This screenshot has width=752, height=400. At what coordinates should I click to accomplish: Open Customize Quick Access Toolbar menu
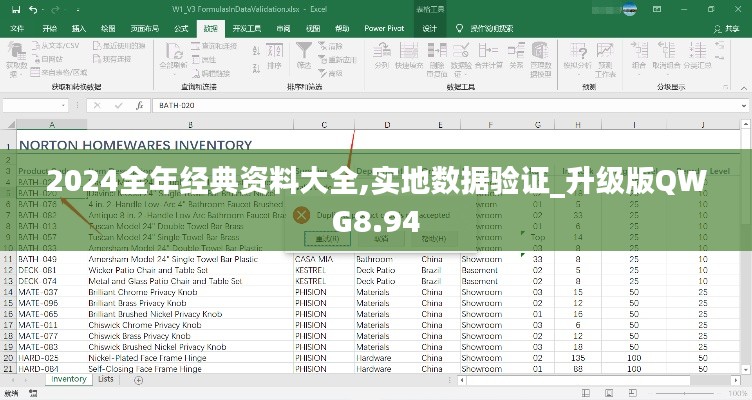pos(78,10)
